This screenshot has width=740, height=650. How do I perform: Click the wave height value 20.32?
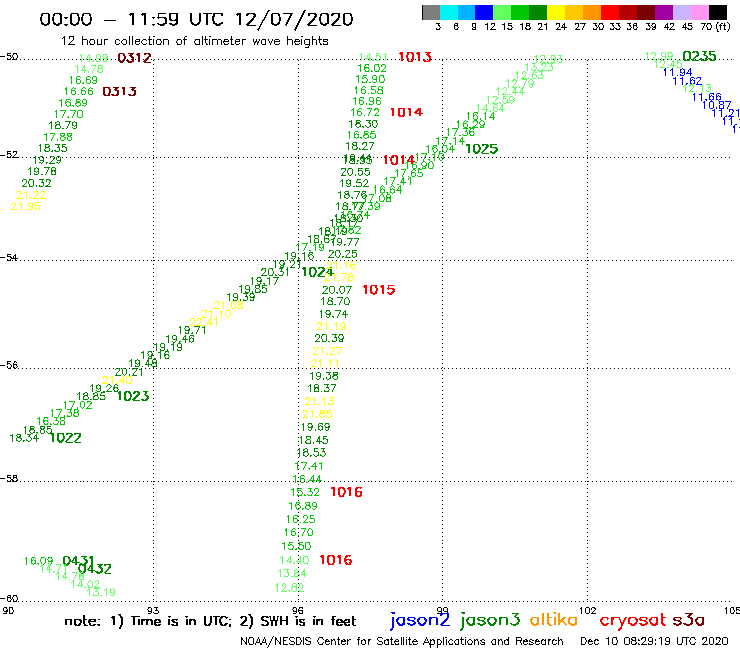tap(36, 183)
